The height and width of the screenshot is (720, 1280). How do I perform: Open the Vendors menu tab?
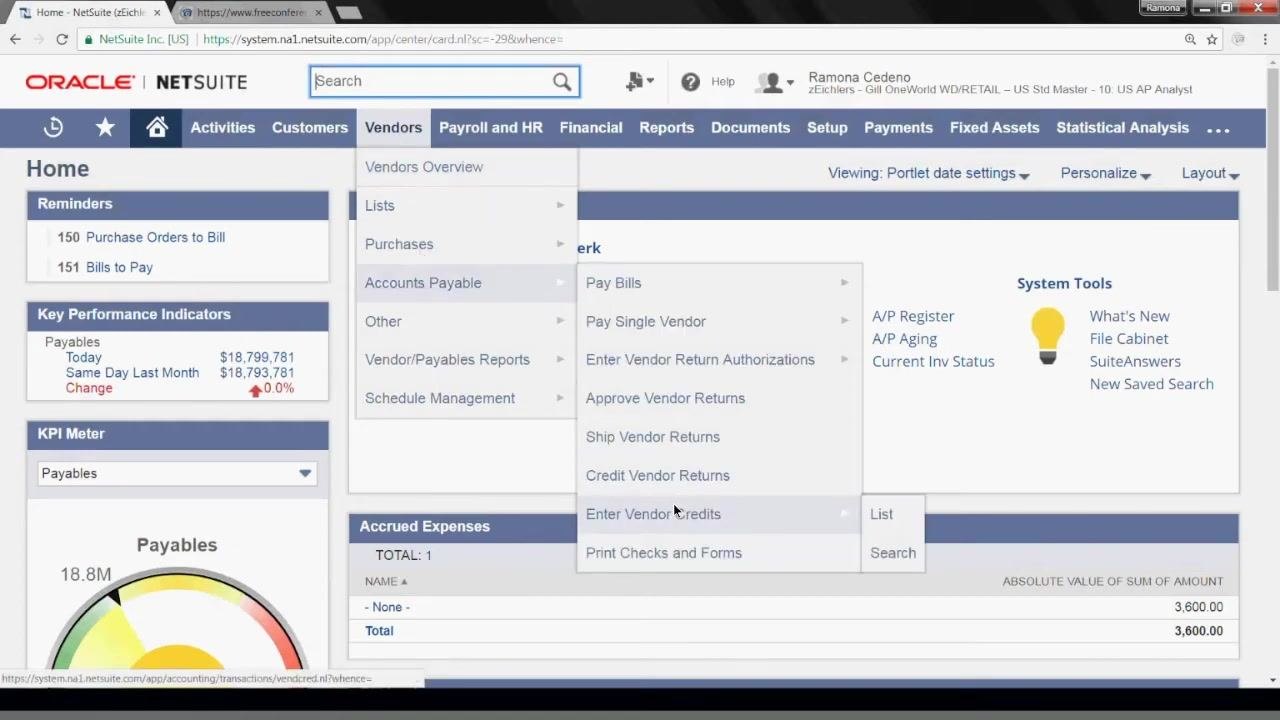click(x=393, y=127)
